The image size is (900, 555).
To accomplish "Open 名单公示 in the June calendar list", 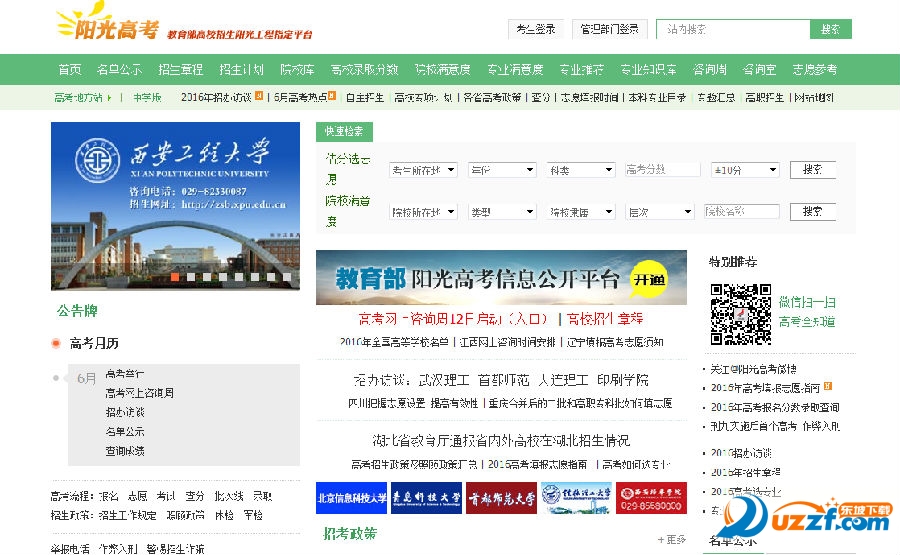I will tap(125, 432).
